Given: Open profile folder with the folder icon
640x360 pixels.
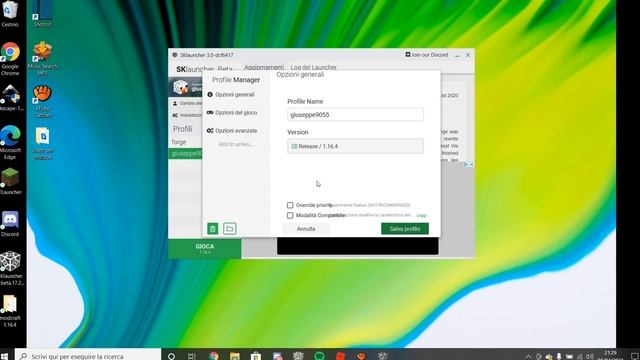Looking at the screenshot, I should point(229,229).
